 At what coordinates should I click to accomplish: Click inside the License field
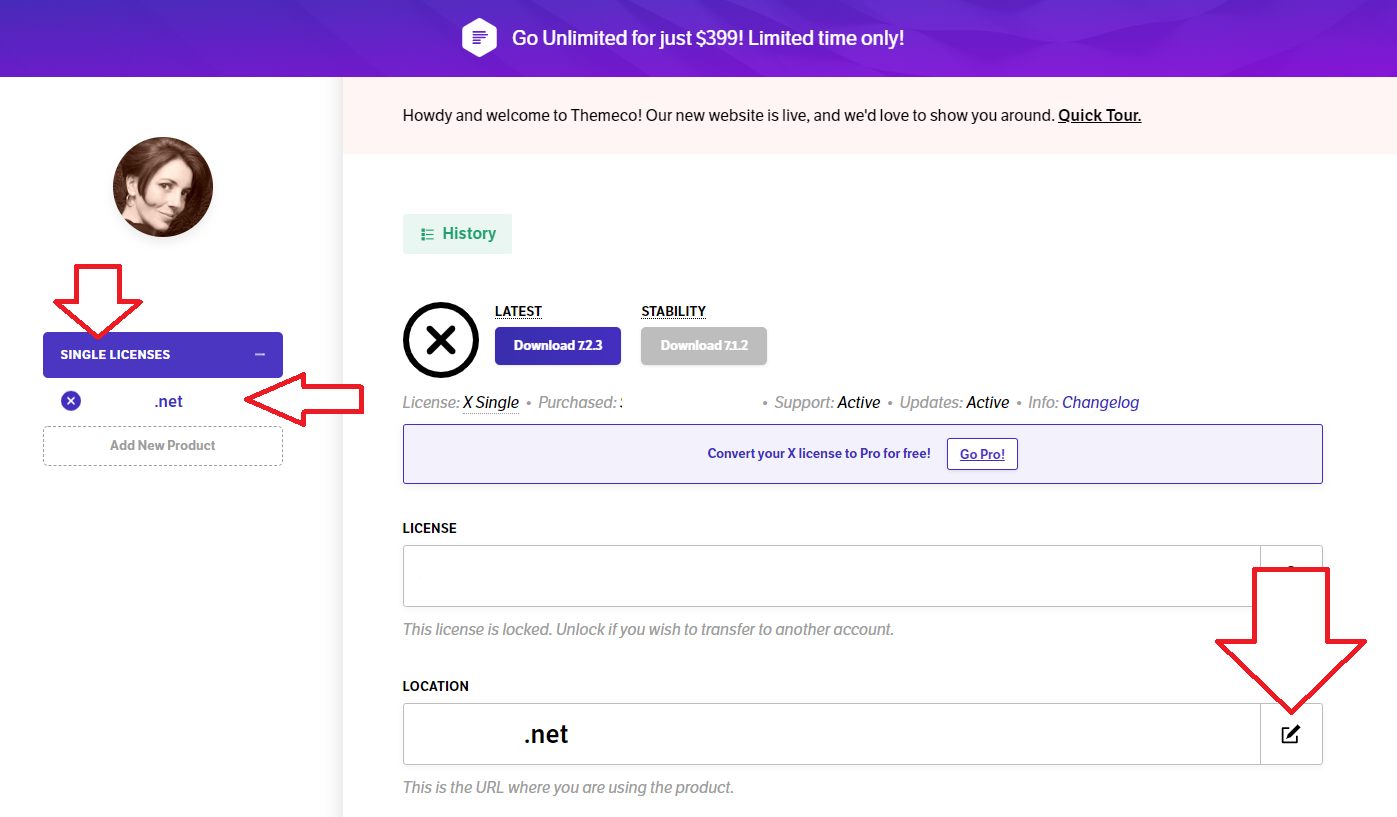click(x=832, y=576)
